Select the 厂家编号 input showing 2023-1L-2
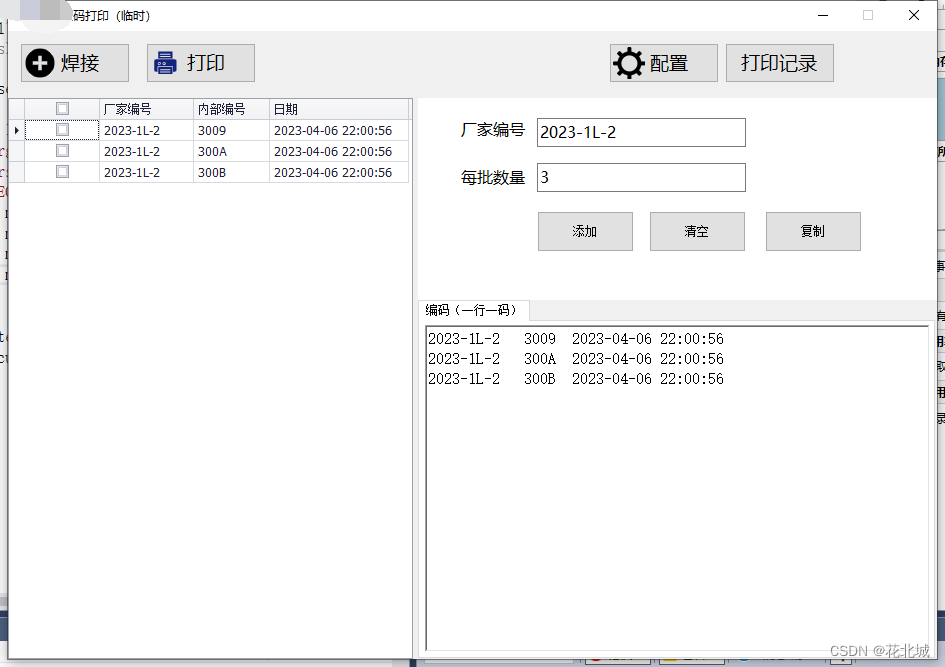The width and height of the screenshot is (945, 667). [x=640, y=132]
